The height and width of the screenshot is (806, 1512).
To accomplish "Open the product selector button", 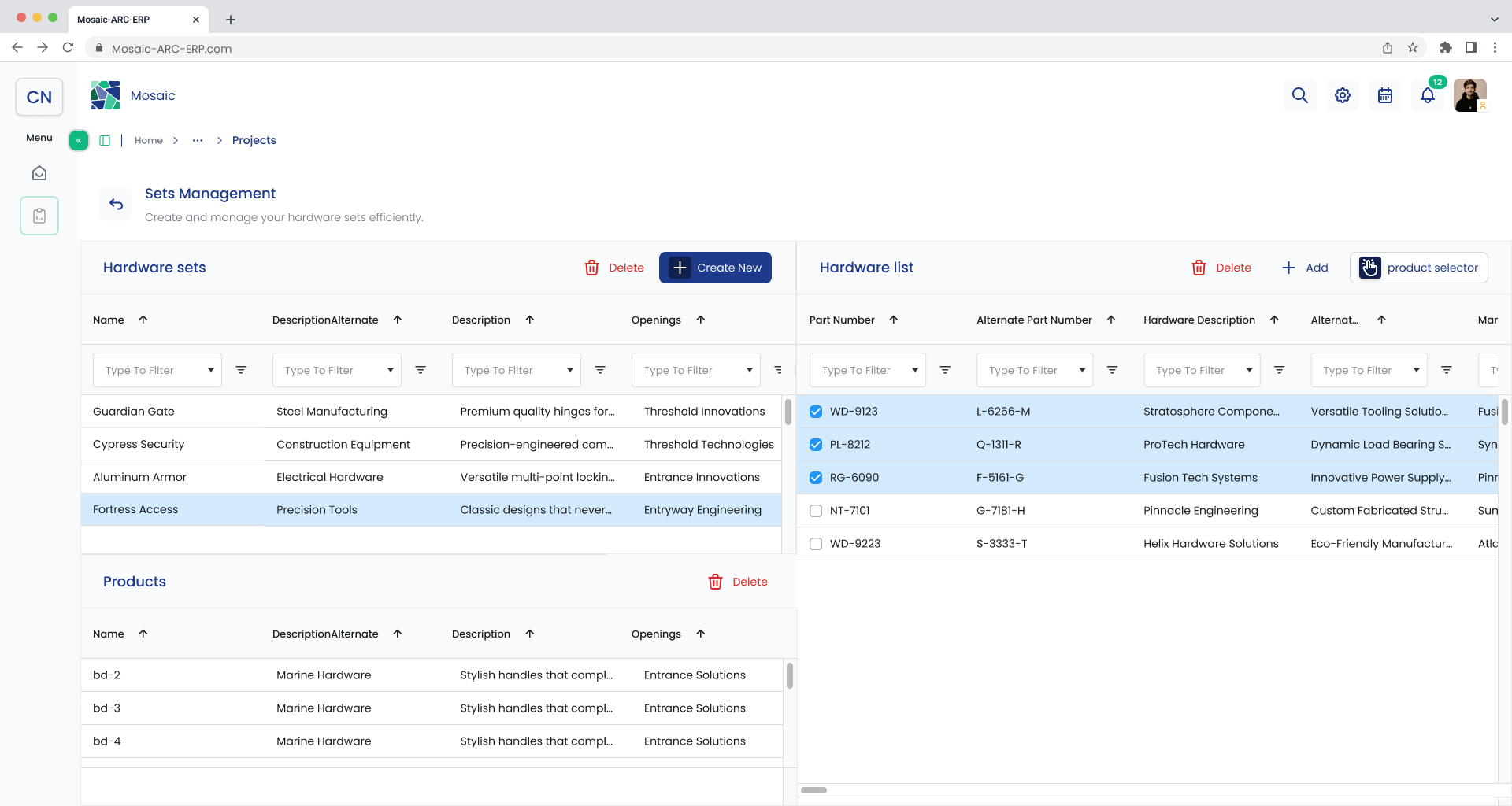I will click(x=1419, y=268).
